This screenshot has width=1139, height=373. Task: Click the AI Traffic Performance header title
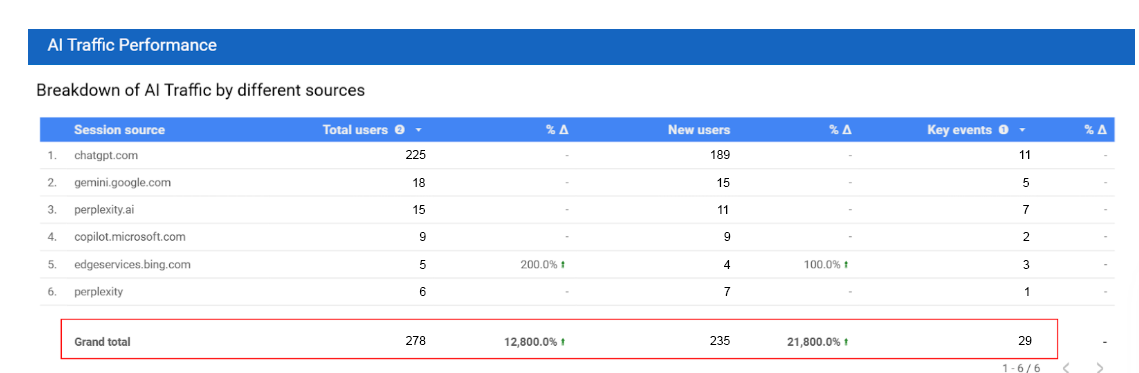pos(132,45)
